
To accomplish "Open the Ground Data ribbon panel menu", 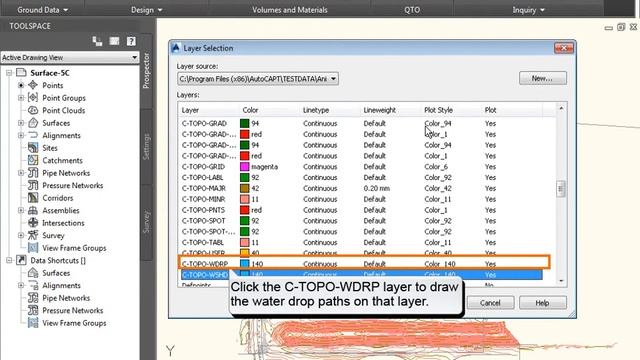I will [42, 10].
